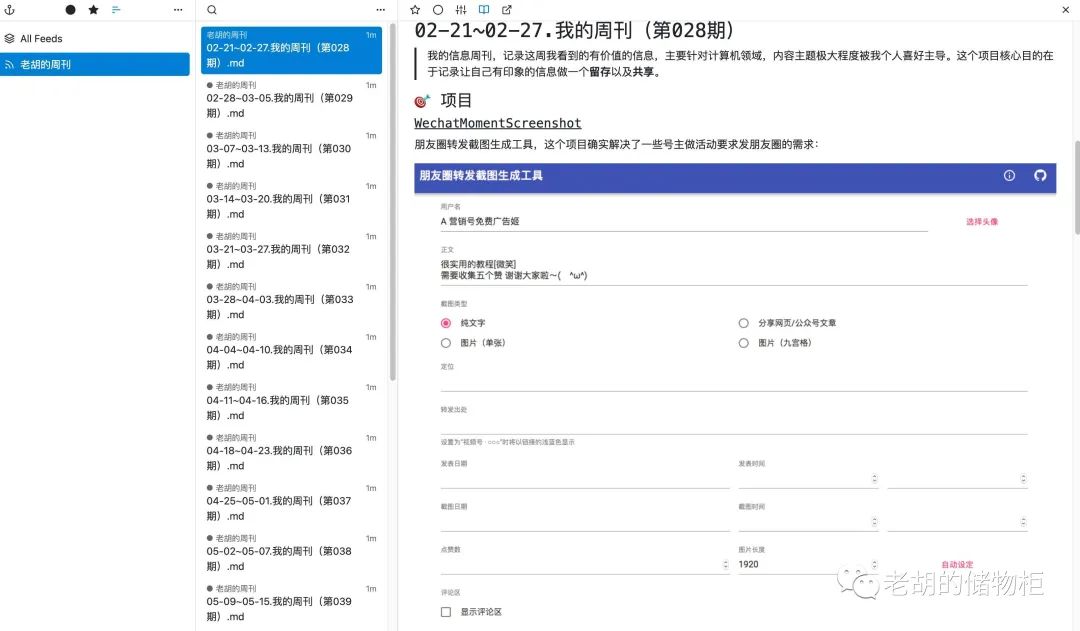Viewport: 1080px width, 631px height.
Task: Open article 03-21~03-27 第032期
Action: (291, 251)
